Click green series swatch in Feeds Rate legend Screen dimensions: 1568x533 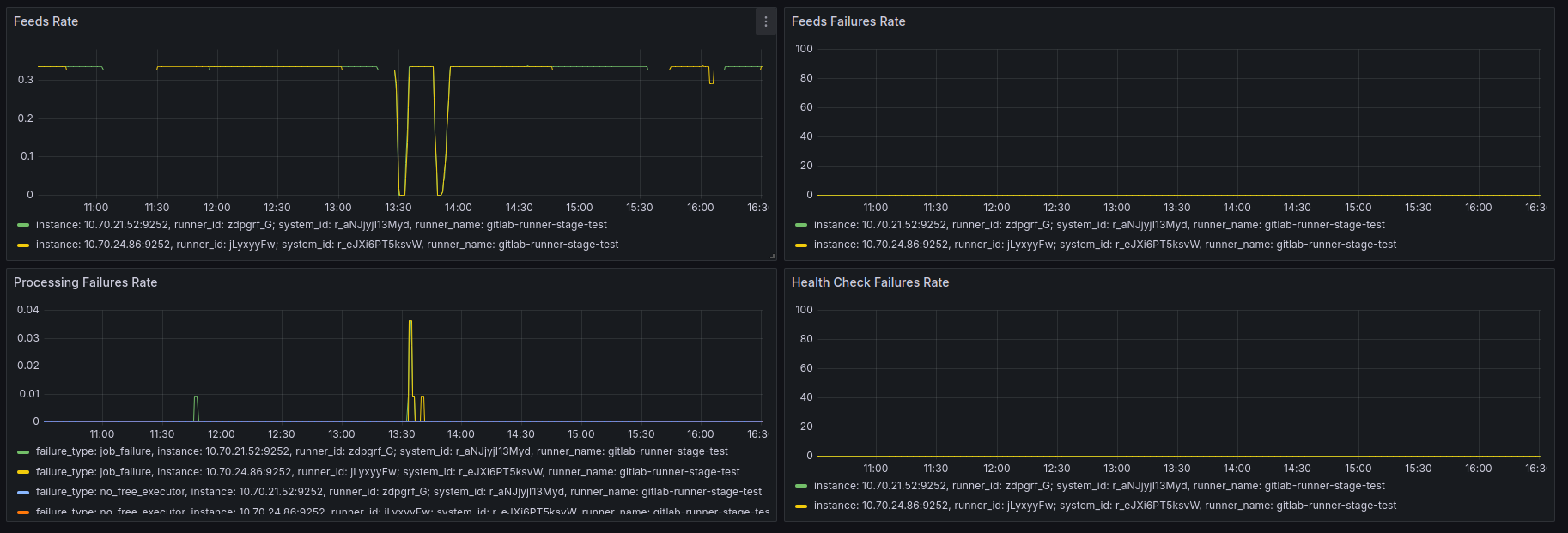[23, 225]
